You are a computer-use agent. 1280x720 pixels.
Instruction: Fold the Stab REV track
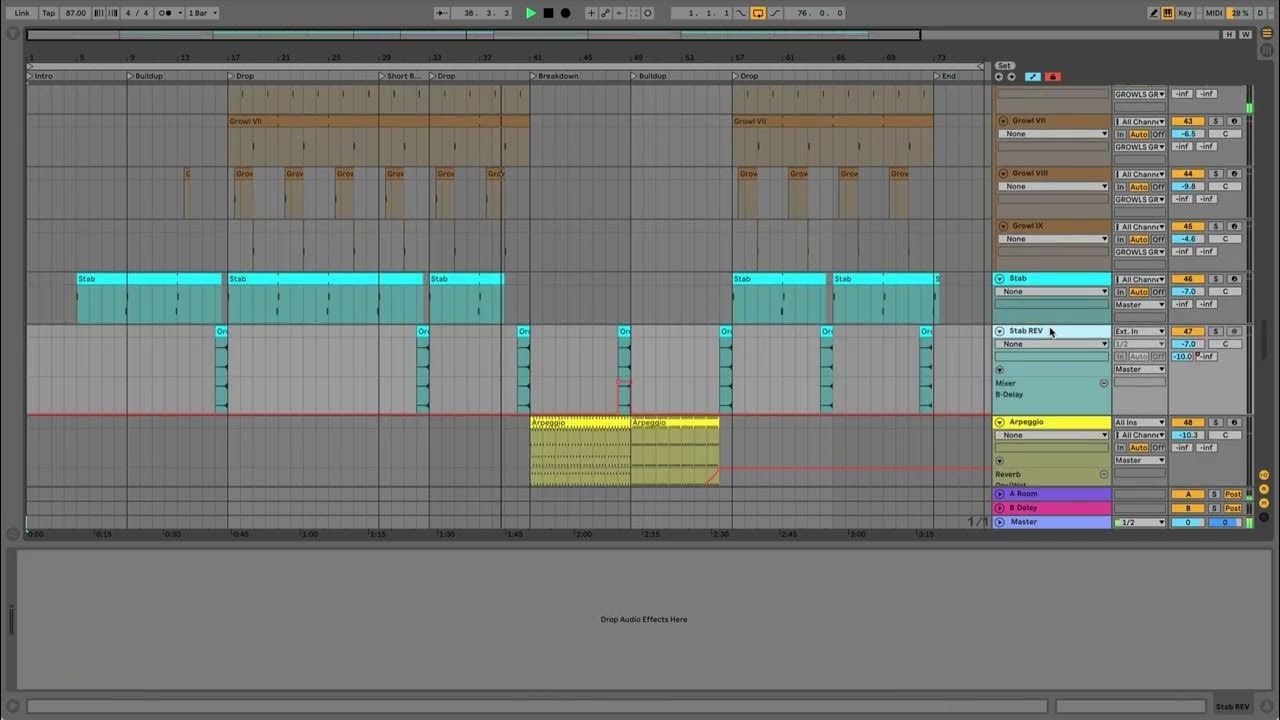pos(999,331)
